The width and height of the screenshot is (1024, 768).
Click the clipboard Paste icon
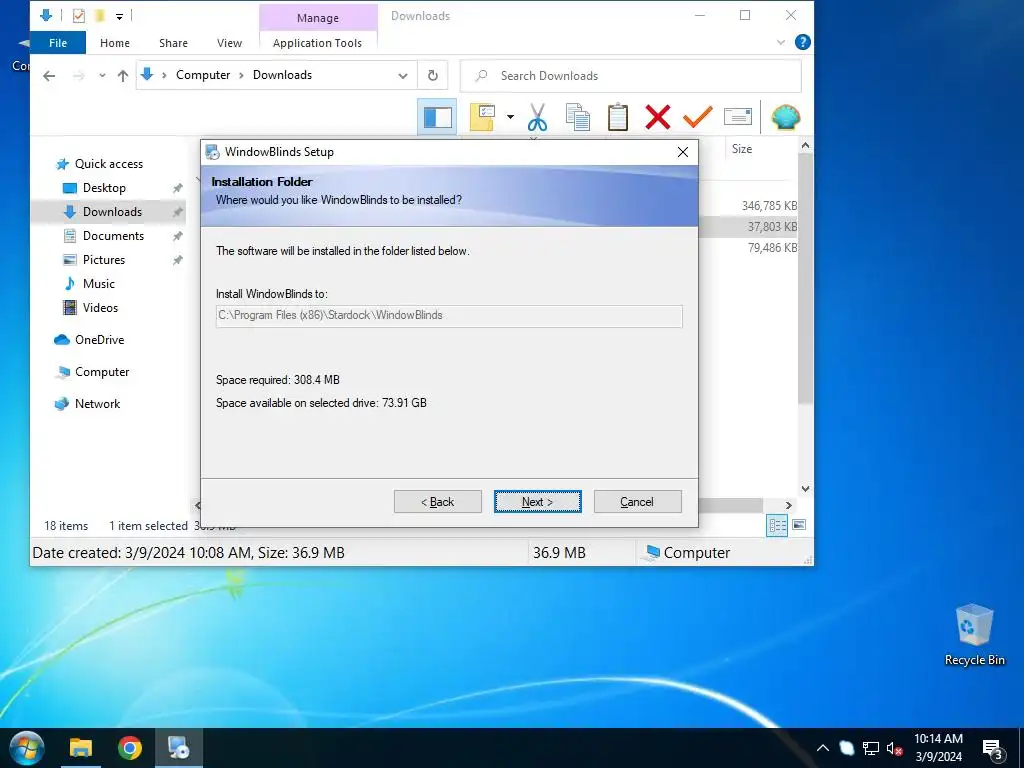click(618, 118)
